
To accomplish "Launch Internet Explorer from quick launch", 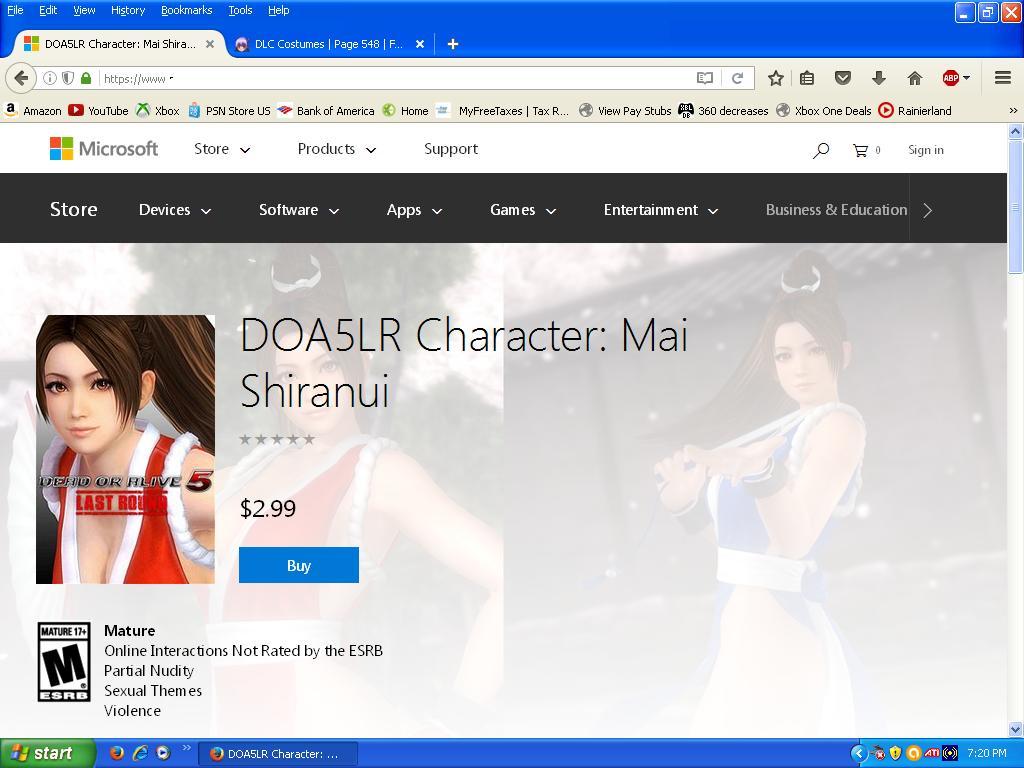I will point(140,753).
